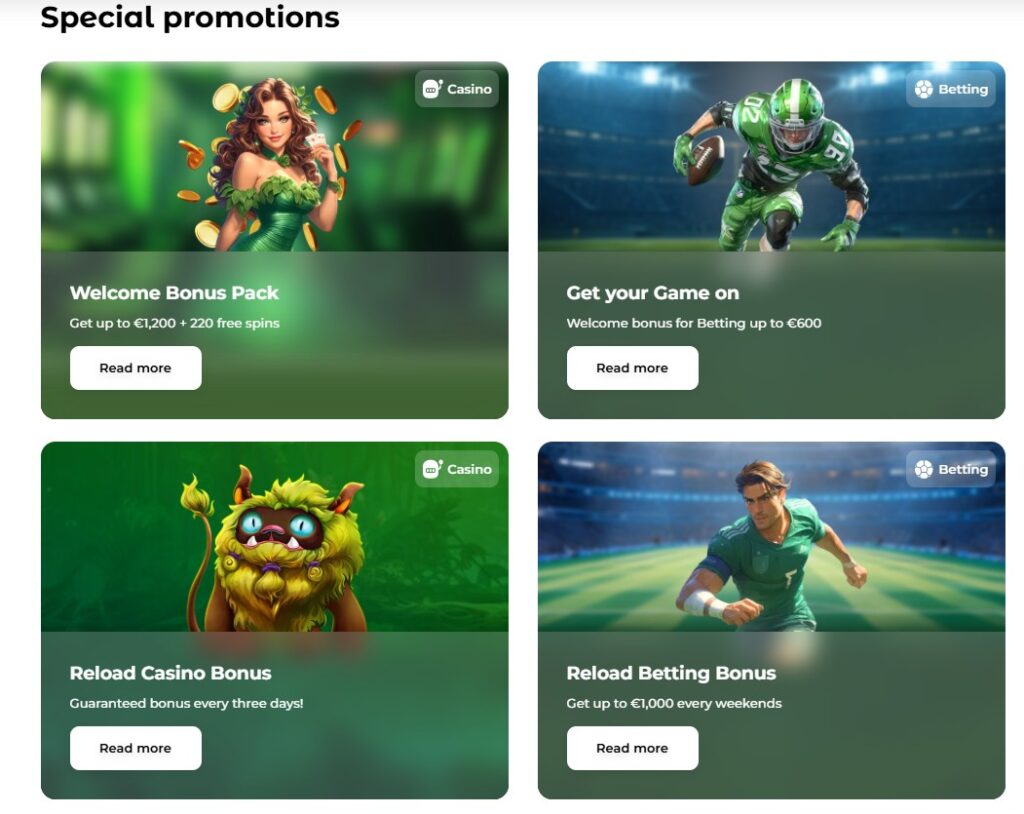Viewport: 1024px width, 814px height.
Task: Click the Casino badge on Reload Casino Bonus card
Action: pyautogui.click(x=457, y=469)
